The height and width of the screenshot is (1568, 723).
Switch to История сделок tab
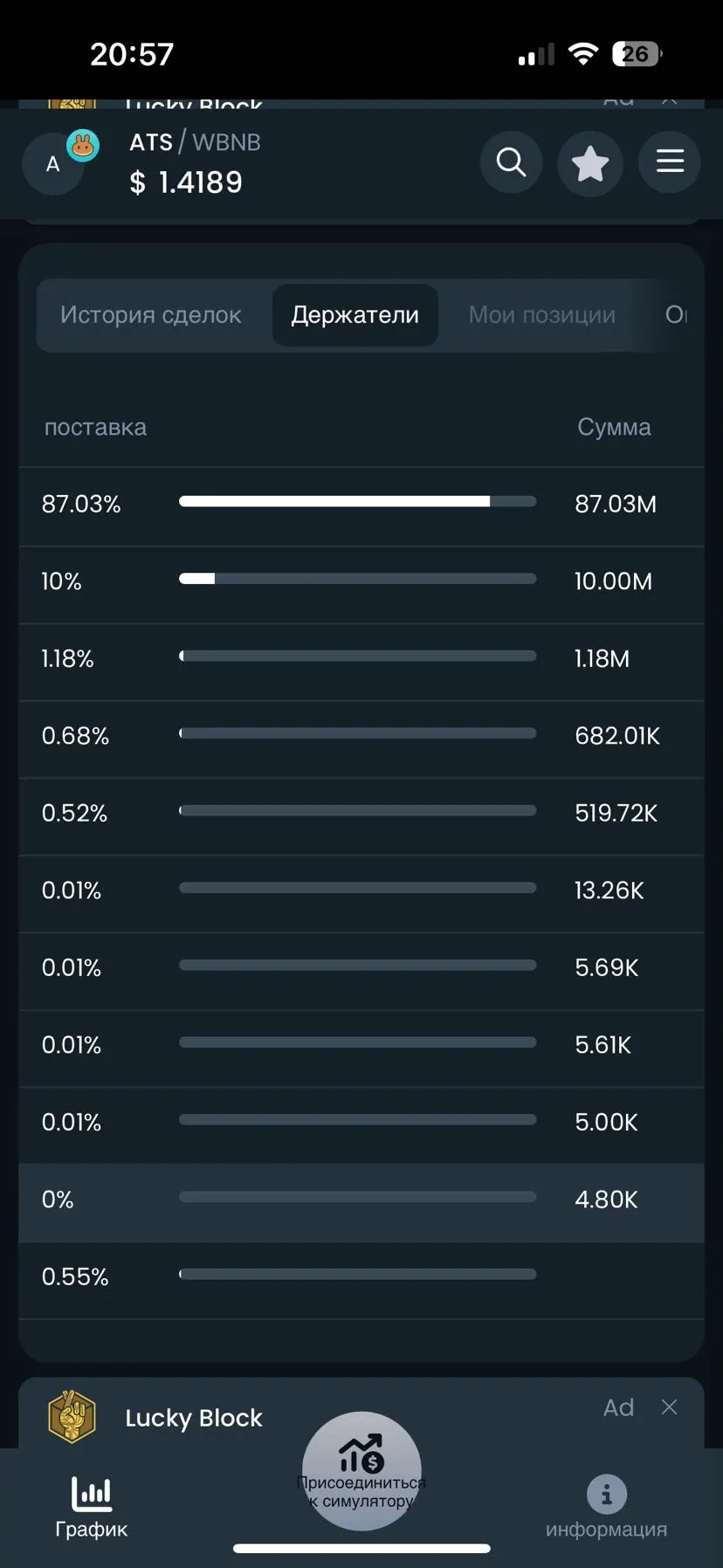click(150, 315)
